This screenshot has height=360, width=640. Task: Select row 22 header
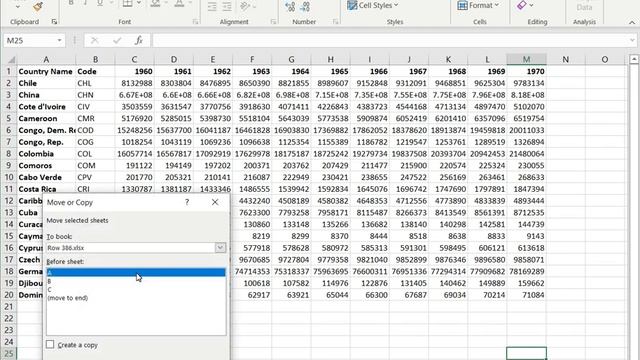[9, 318]
